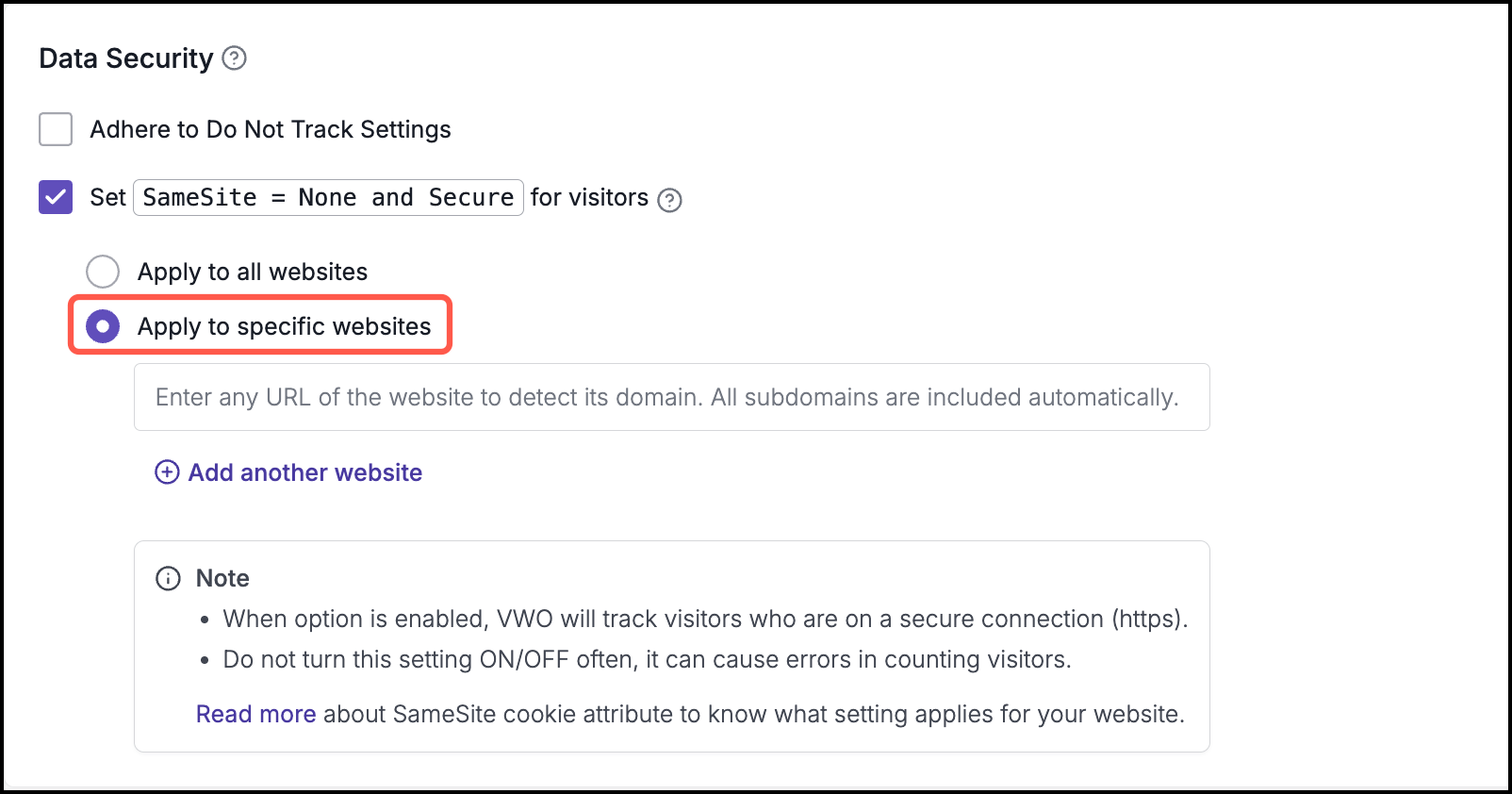
Task: View Data Security section tooltip
Action: (235, 58)
